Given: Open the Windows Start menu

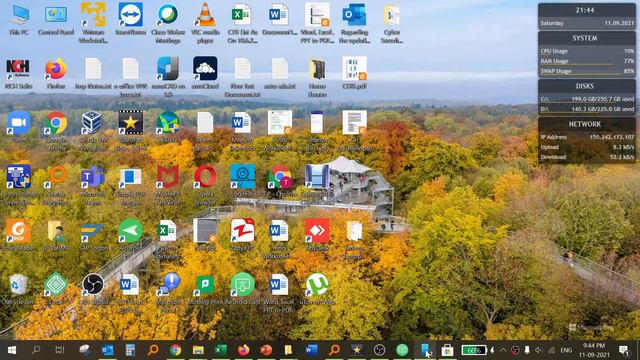Looking at the screenshot, I should [x=12, y=350].
